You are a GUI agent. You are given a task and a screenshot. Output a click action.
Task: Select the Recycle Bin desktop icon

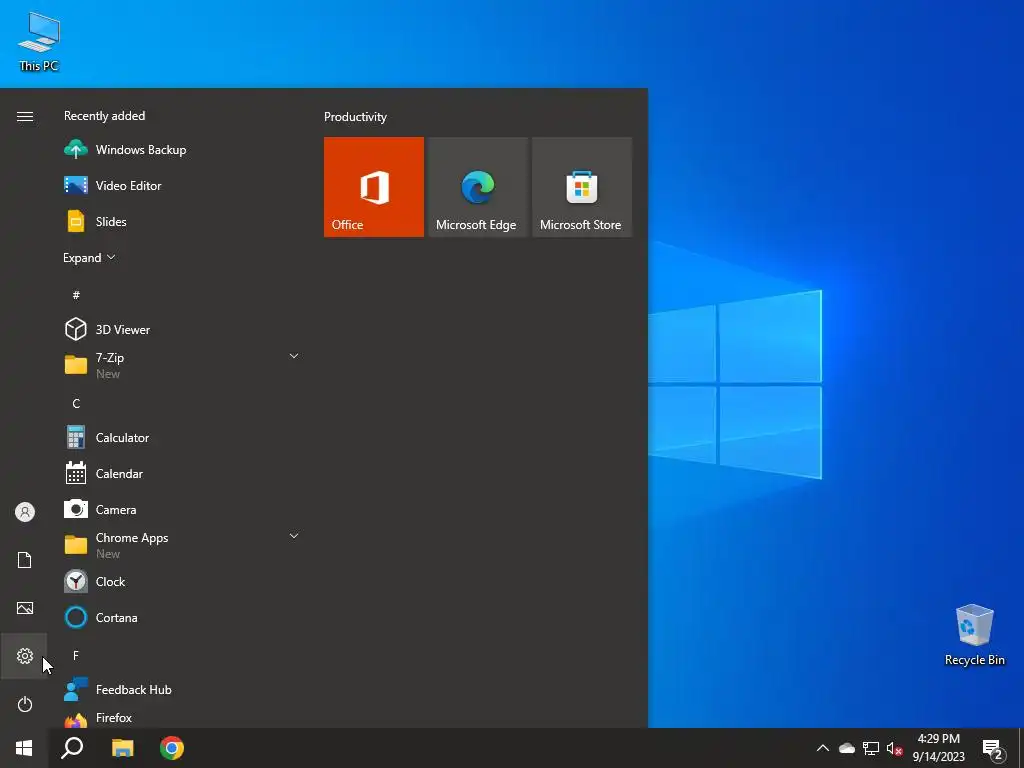[974, 635]
